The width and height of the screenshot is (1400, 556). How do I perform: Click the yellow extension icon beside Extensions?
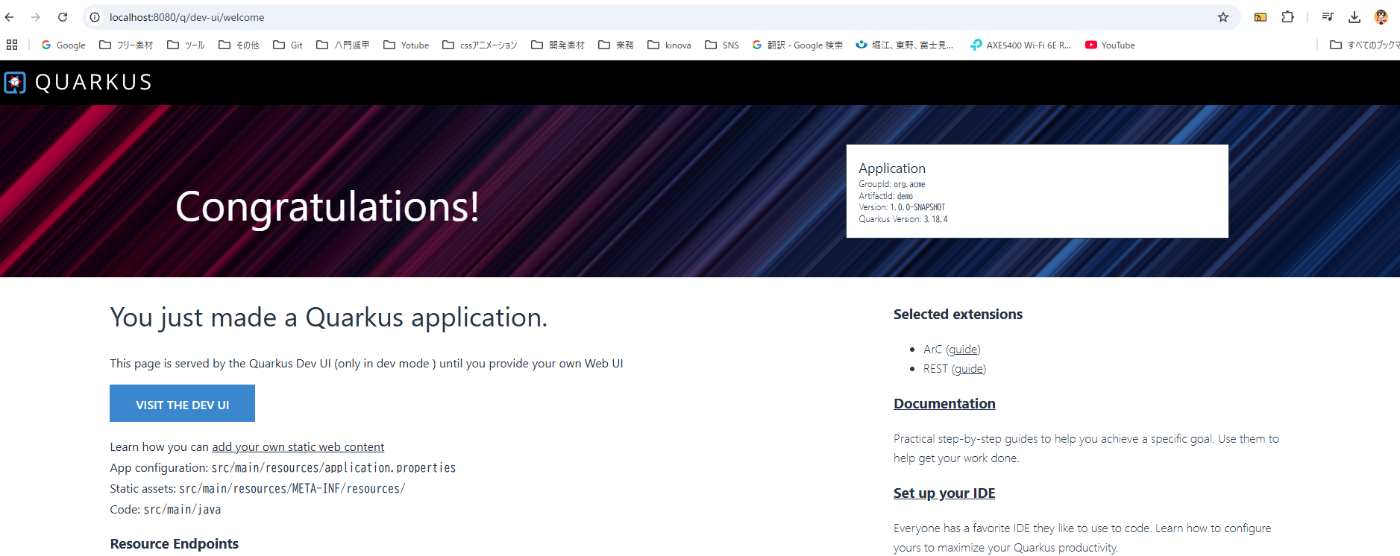[1261, 17]
